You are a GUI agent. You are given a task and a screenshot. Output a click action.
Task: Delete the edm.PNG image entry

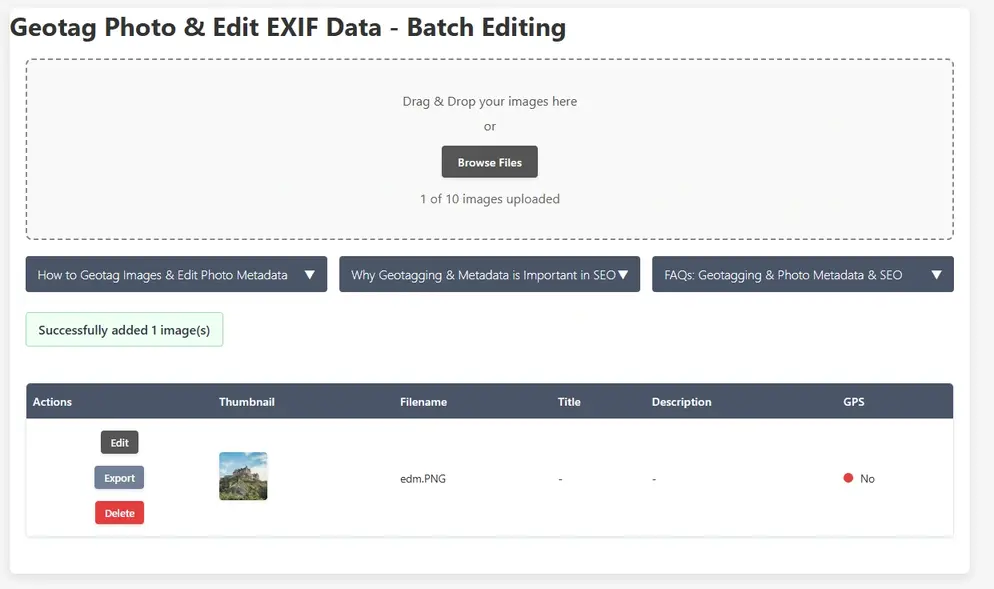(119, 512)
